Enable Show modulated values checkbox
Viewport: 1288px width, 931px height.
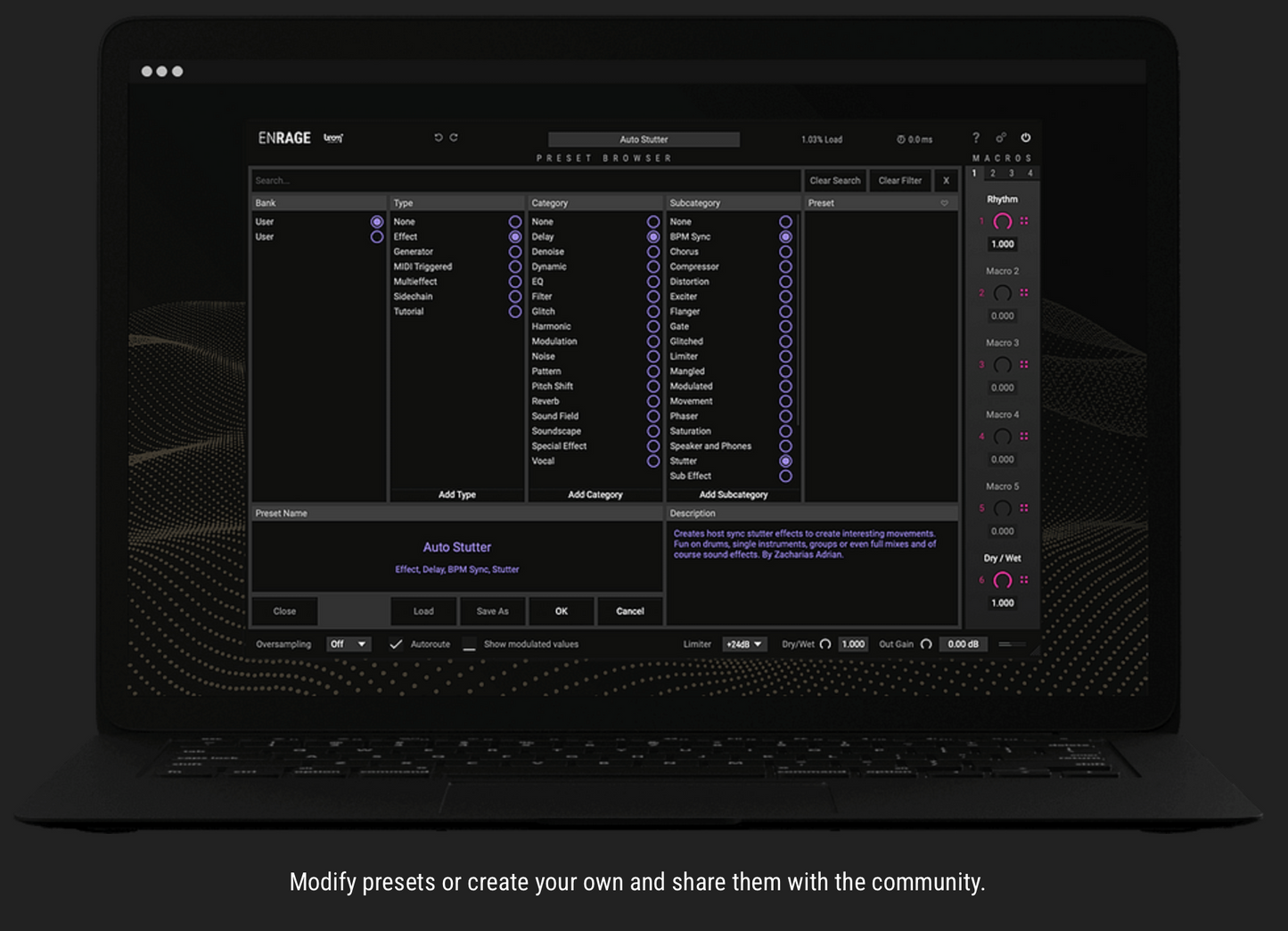[x=470, y=645]
